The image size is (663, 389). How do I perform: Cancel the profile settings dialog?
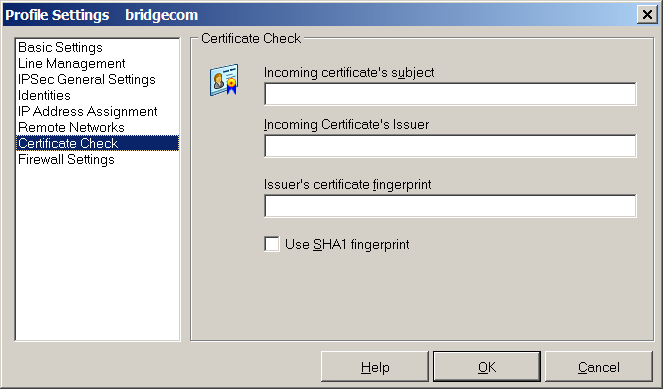[599, 367]
